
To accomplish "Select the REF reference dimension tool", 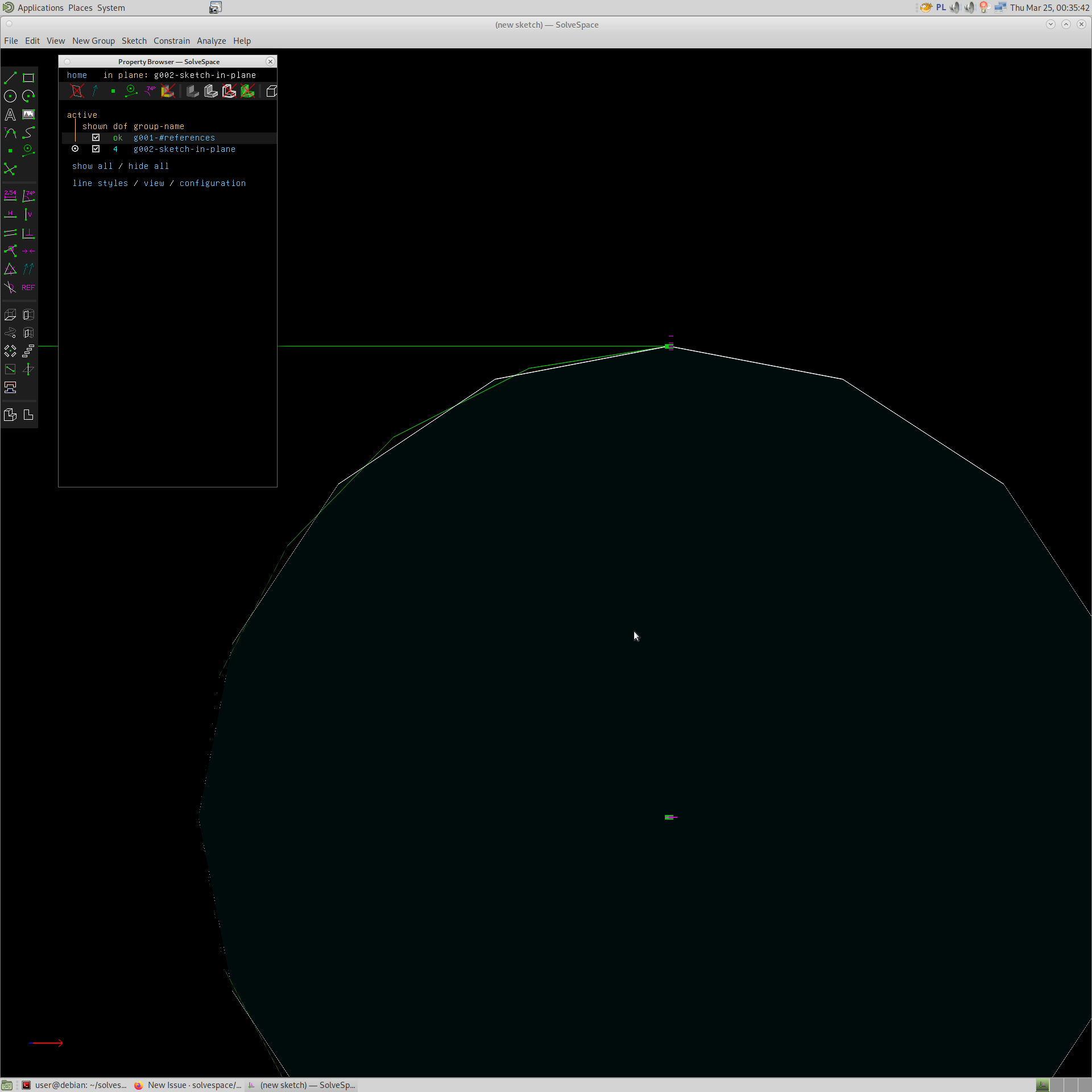I will 28,287.
